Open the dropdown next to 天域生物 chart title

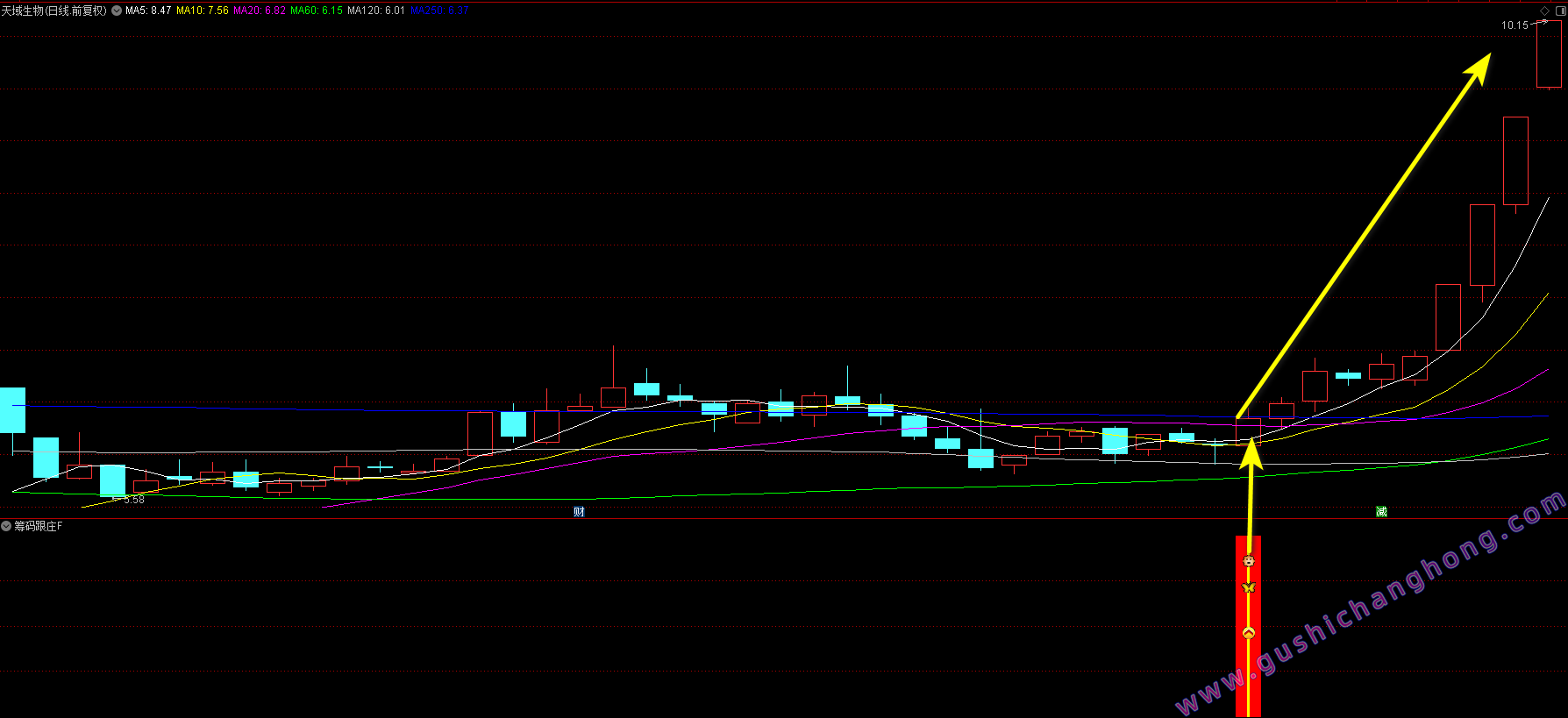[117, 11]
